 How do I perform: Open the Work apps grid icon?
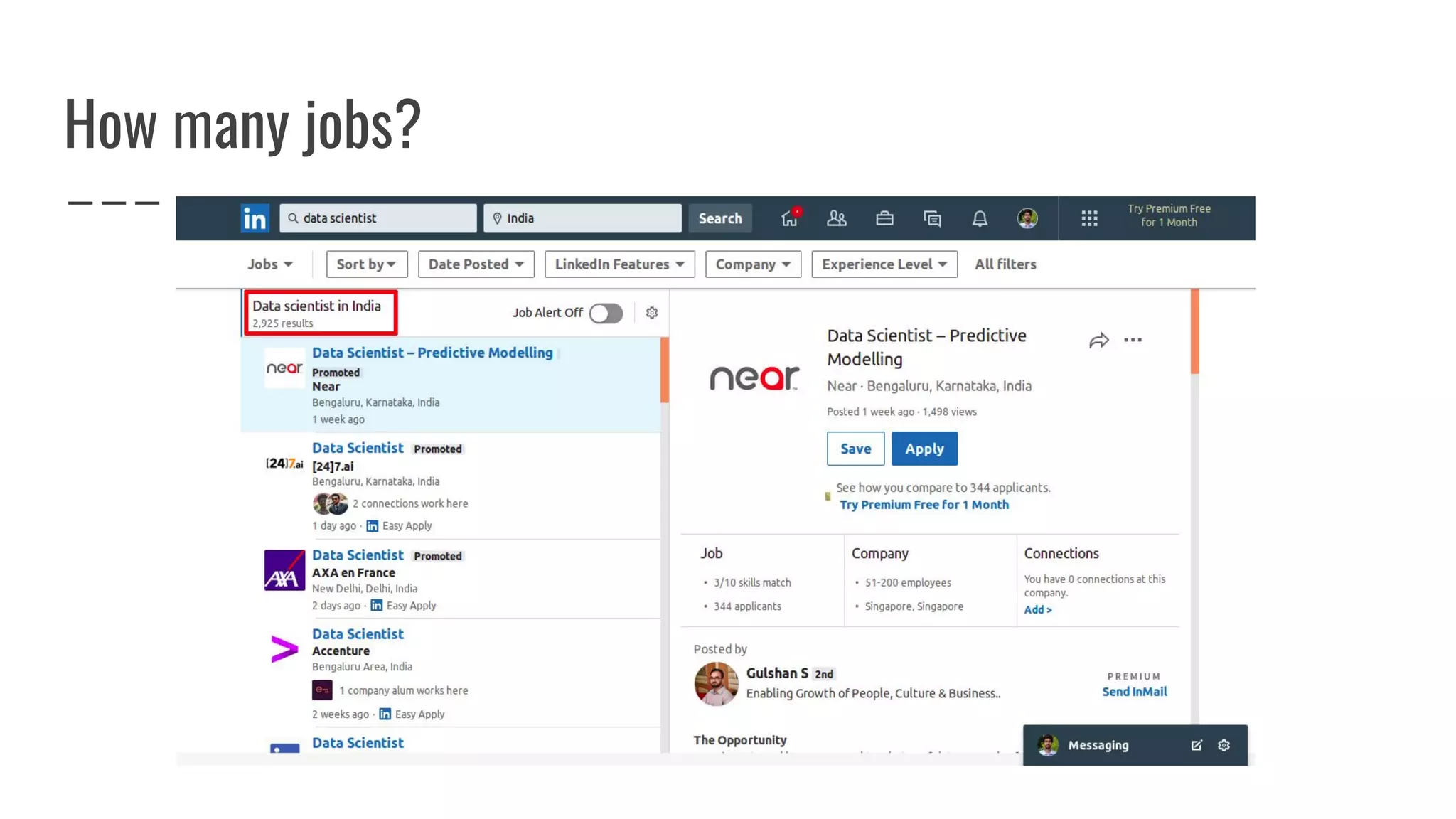tap(1089, 218)
